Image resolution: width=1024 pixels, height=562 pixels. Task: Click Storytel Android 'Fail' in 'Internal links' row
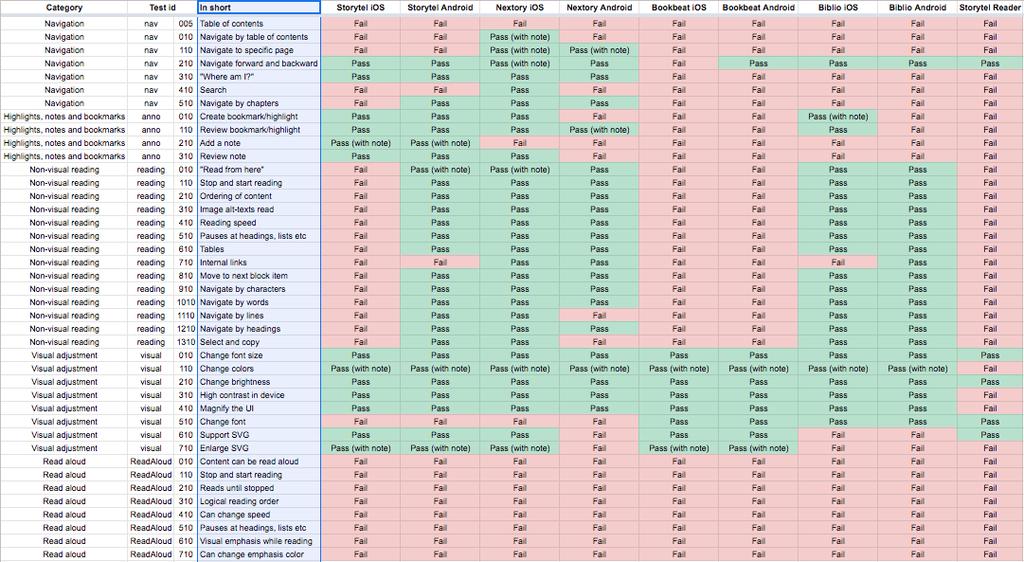pyautogui.click(x=440, y=262)
